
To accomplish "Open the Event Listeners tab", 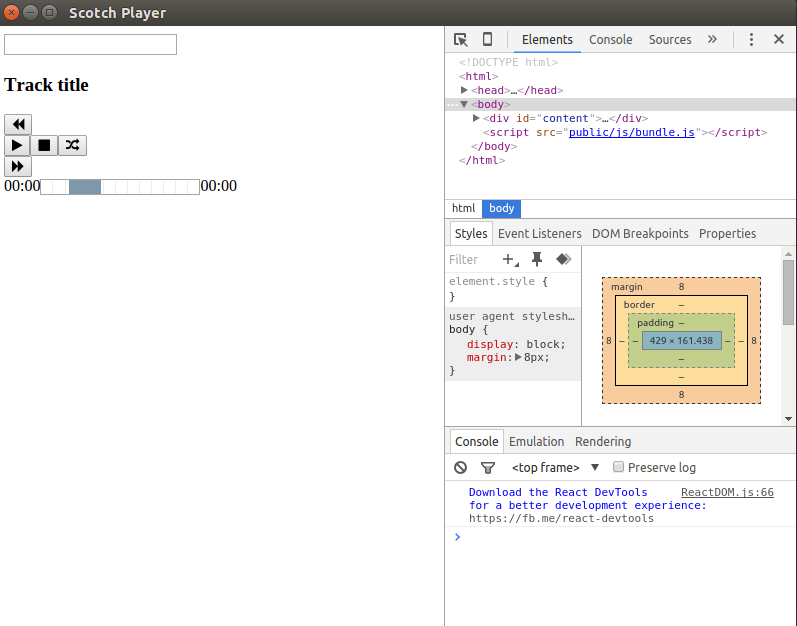I will pos(539,233).
